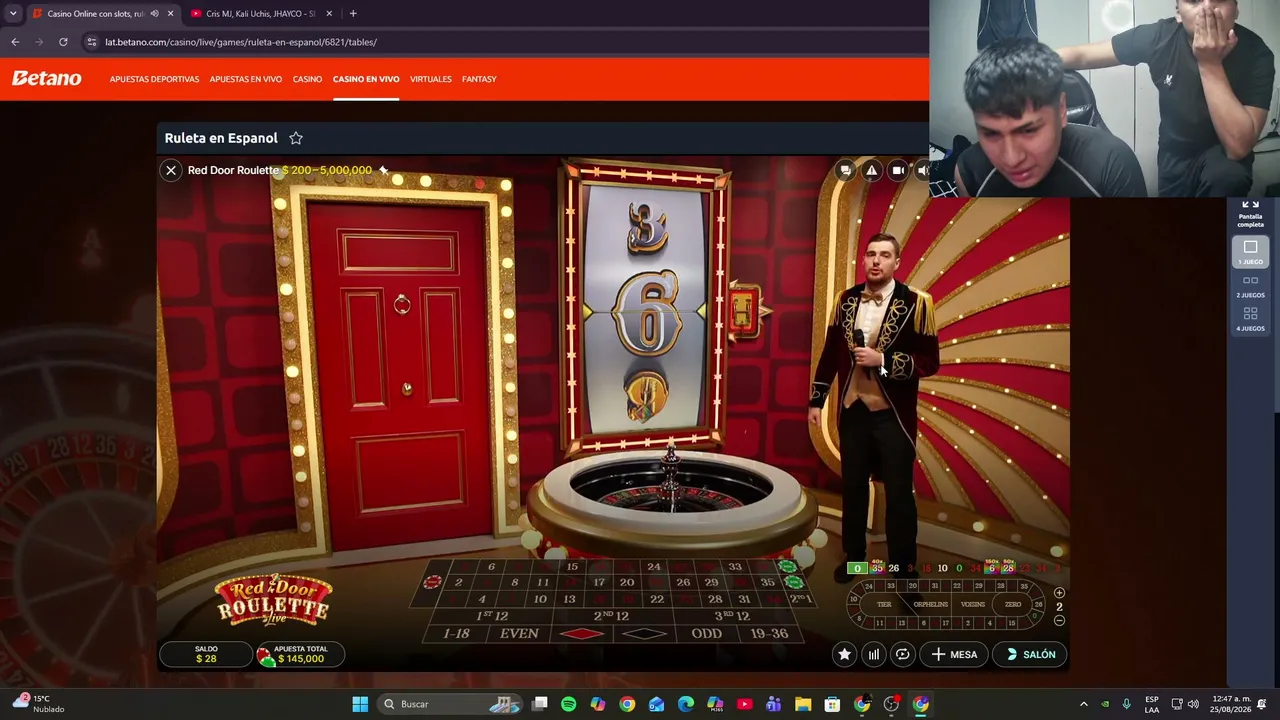Click the SALDO $ 28 balance display
The image size is (1280, 720).
206,655
